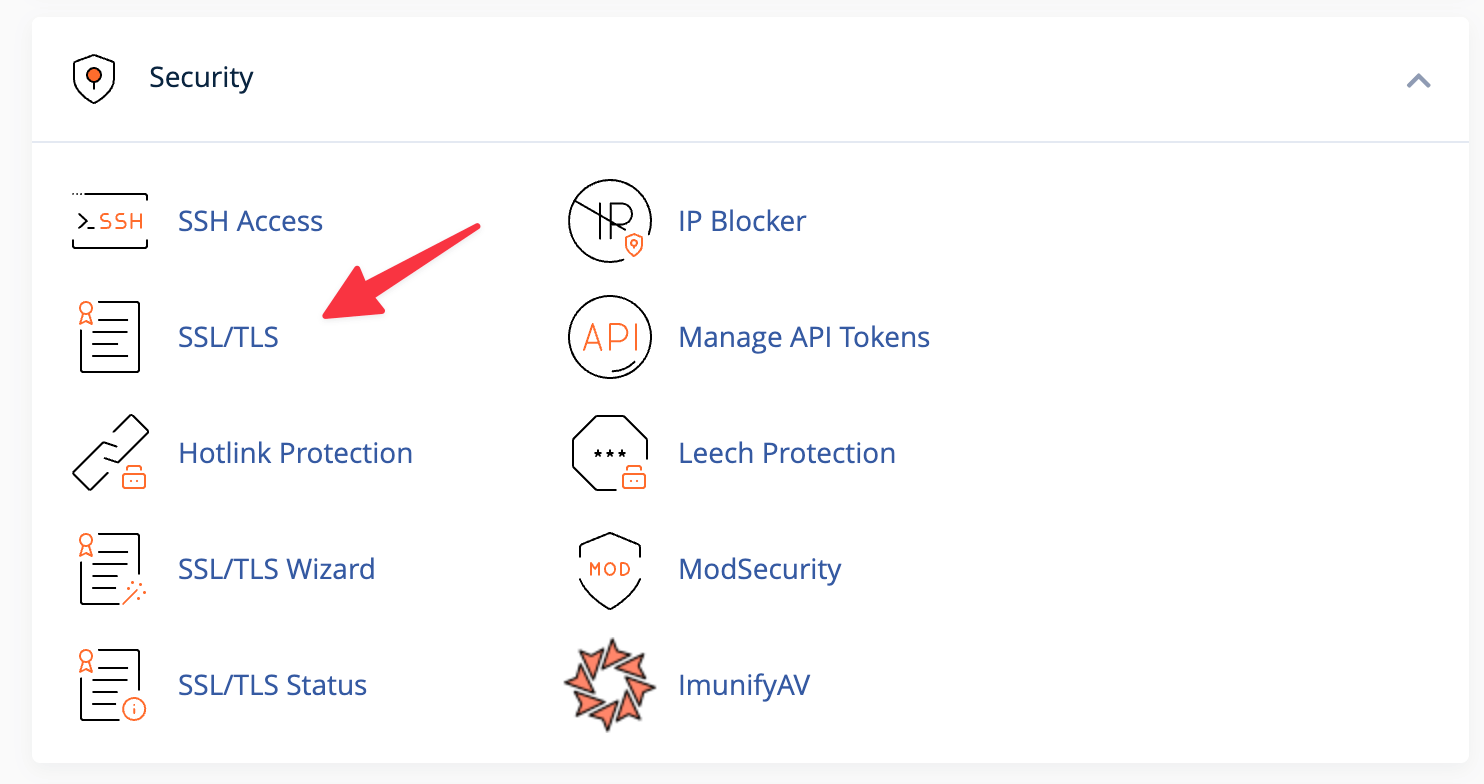Open Manage API Tokens
Viewport: 1484px width, 784px height.
pyautogui.click(x=803, y=337)
